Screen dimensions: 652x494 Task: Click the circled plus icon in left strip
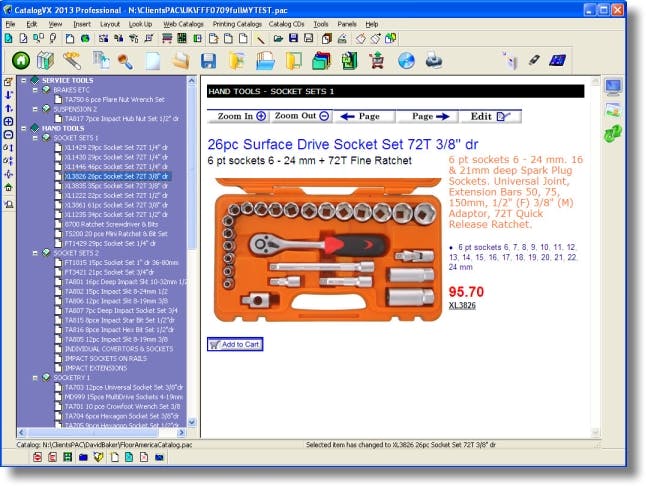click(x=8, y=121)
